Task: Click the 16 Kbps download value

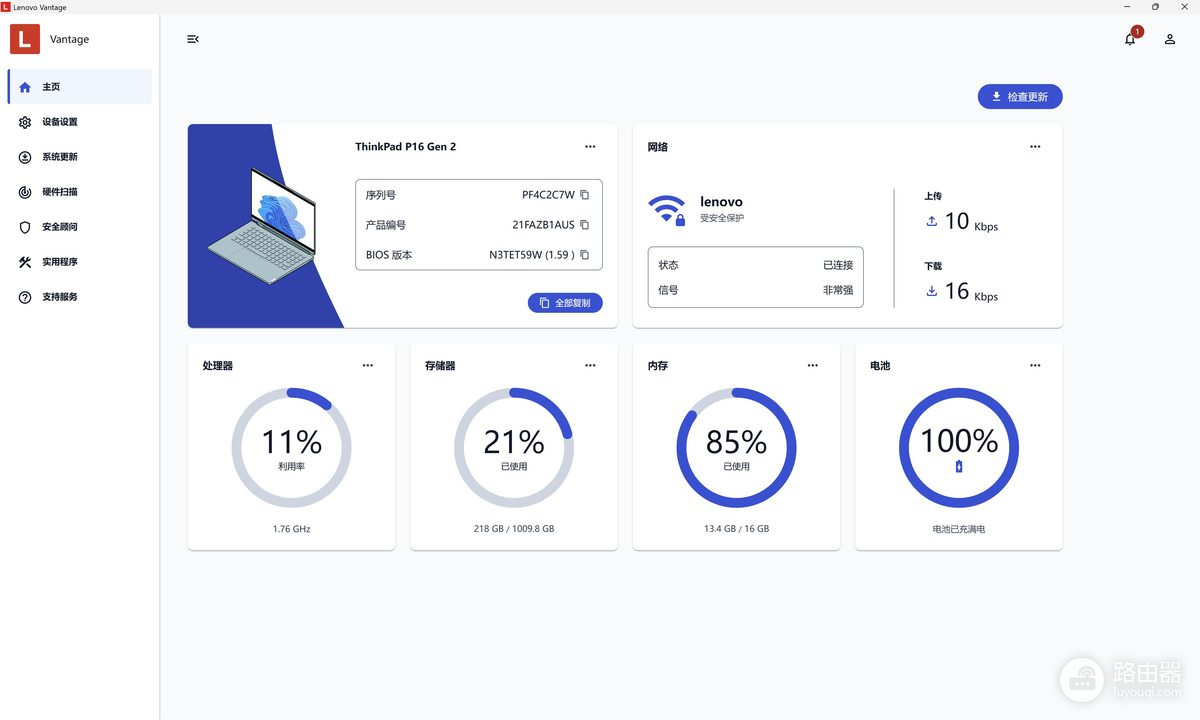Action: coord(971,292)
